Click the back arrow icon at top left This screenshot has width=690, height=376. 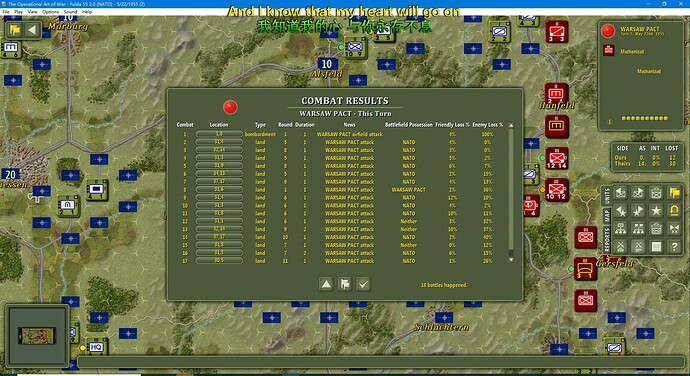click(32, 30)
